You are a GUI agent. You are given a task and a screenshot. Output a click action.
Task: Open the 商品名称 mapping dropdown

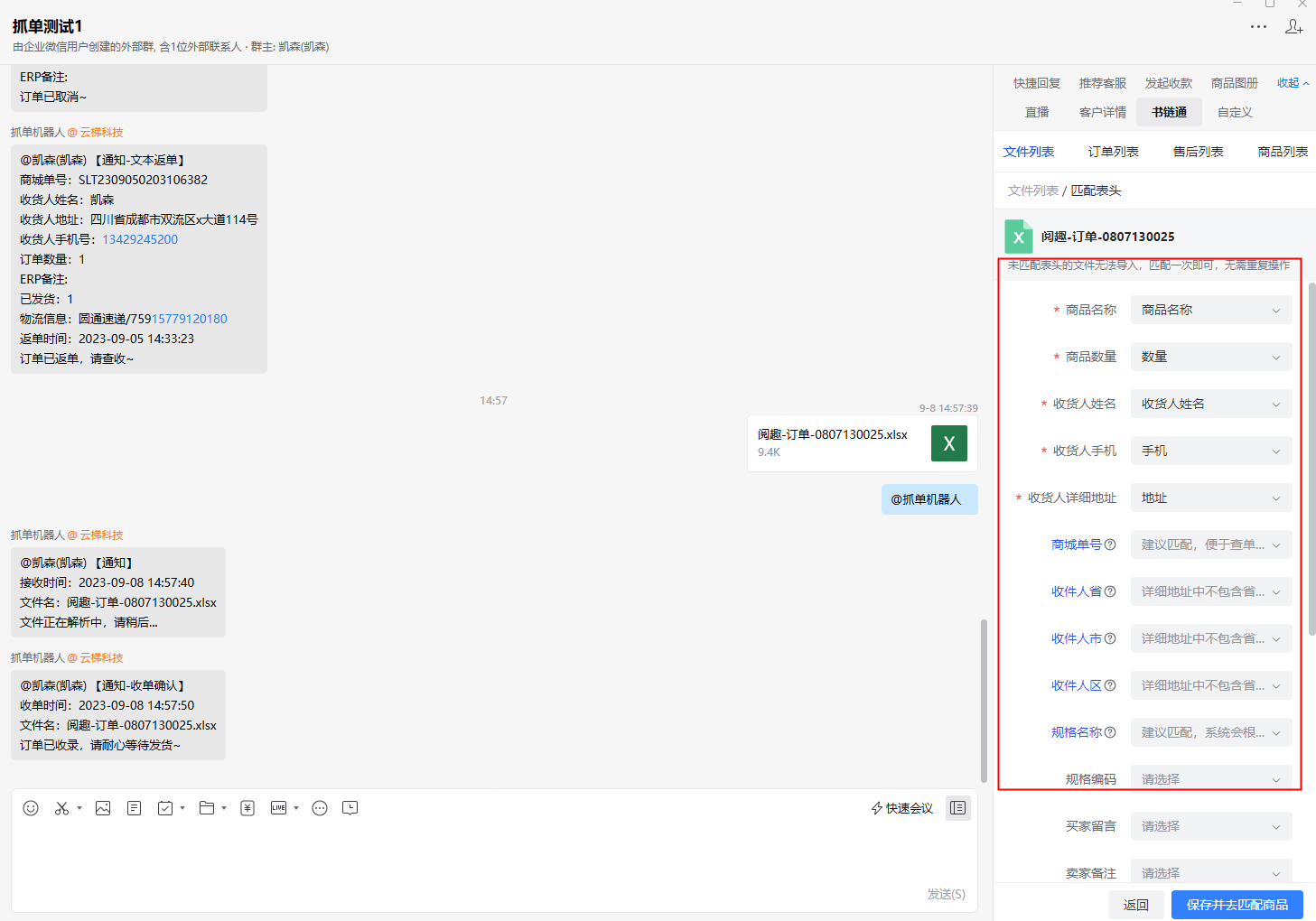coord(1211,310)
